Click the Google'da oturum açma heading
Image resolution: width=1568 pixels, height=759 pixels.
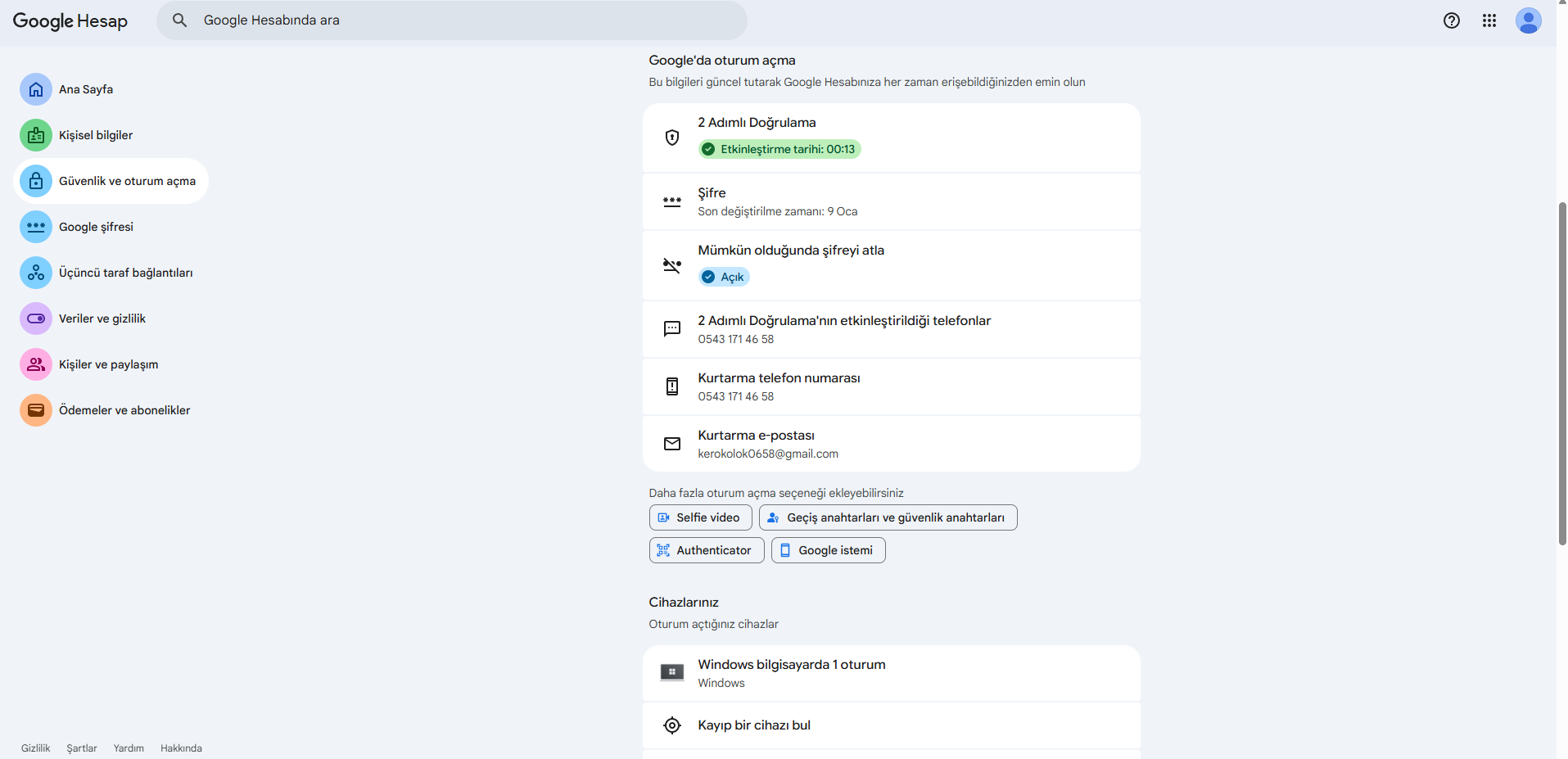pyautogui.click(x=721, y=61)
